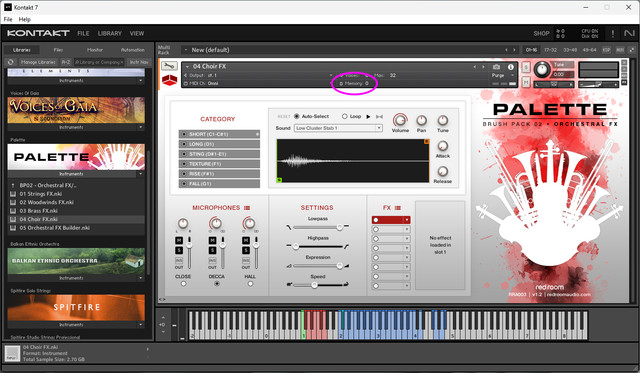This screenshot has height=373, width=640.
Task: Select the TEXTURE (F1) category
Action: pyautogui.click(x=219, y=164)
